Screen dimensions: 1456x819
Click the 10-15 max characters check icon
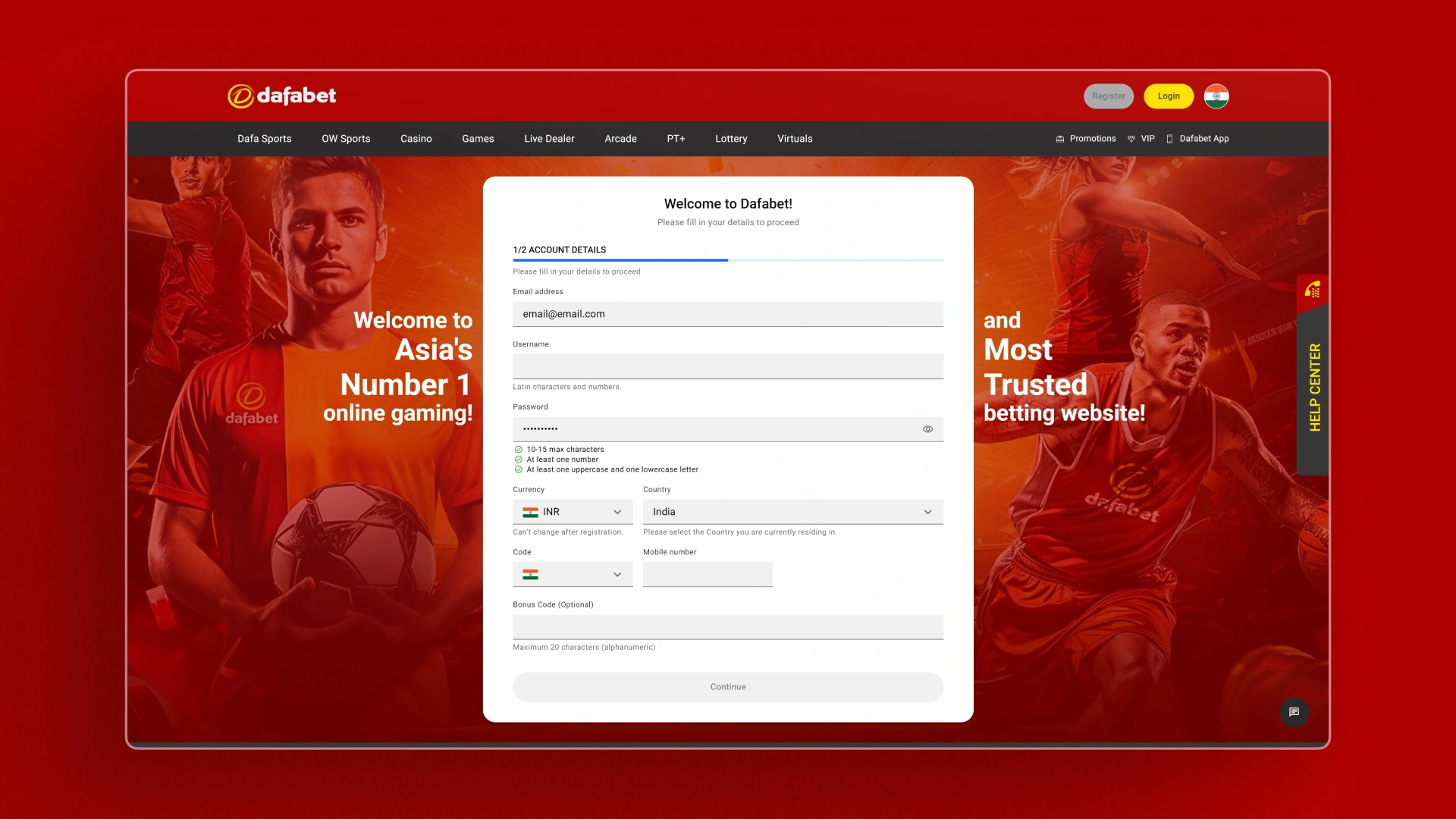[519, 450]
